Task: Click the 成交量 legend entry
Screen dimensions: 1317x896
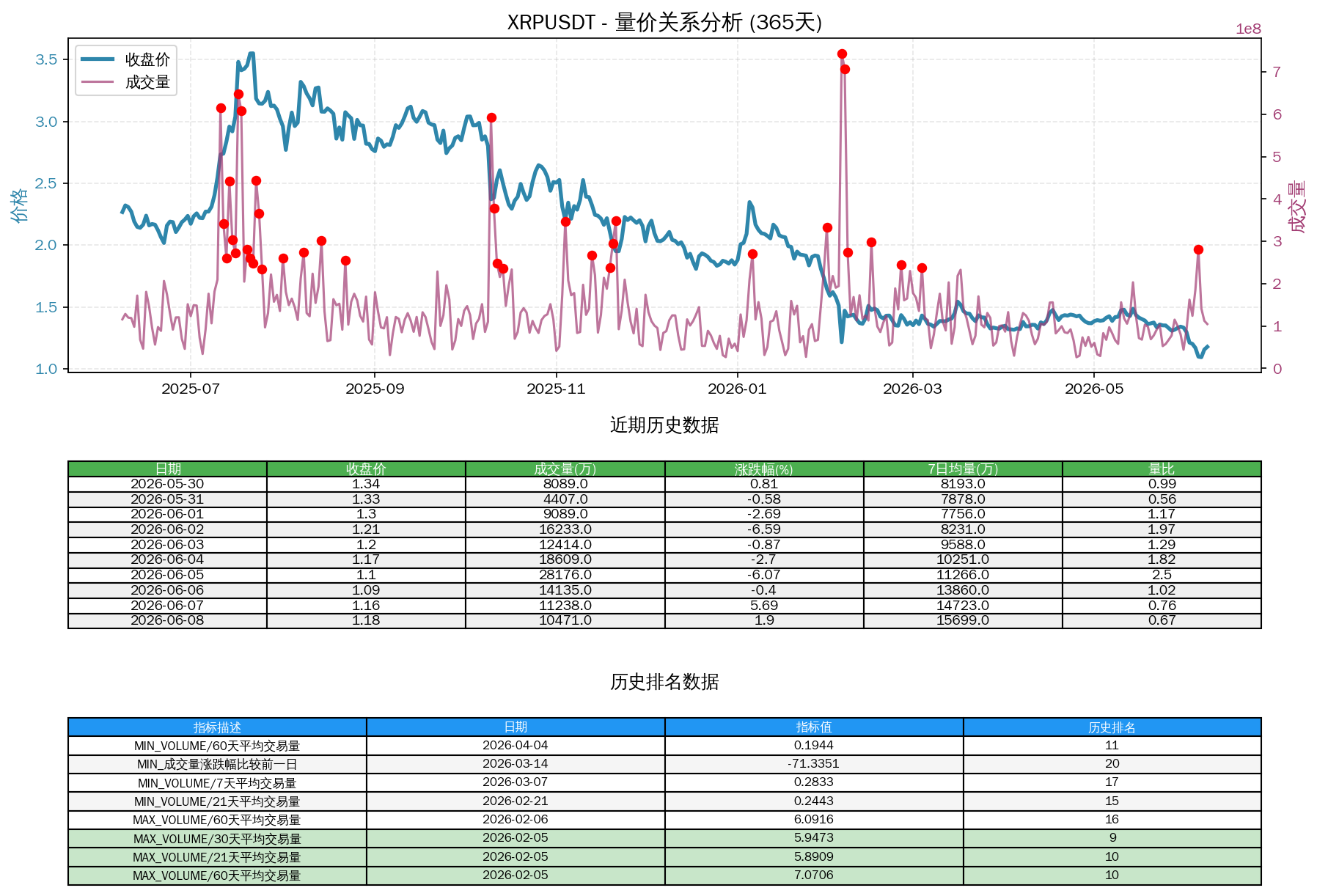Action: click(x=125, y=82)
